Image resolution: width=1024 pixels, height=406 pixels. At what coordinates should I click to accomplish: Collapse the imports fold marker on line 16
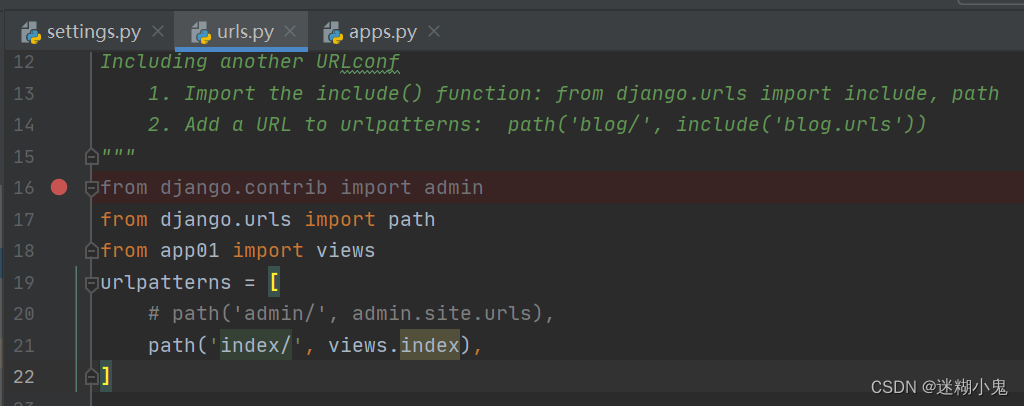pos(91,188)
